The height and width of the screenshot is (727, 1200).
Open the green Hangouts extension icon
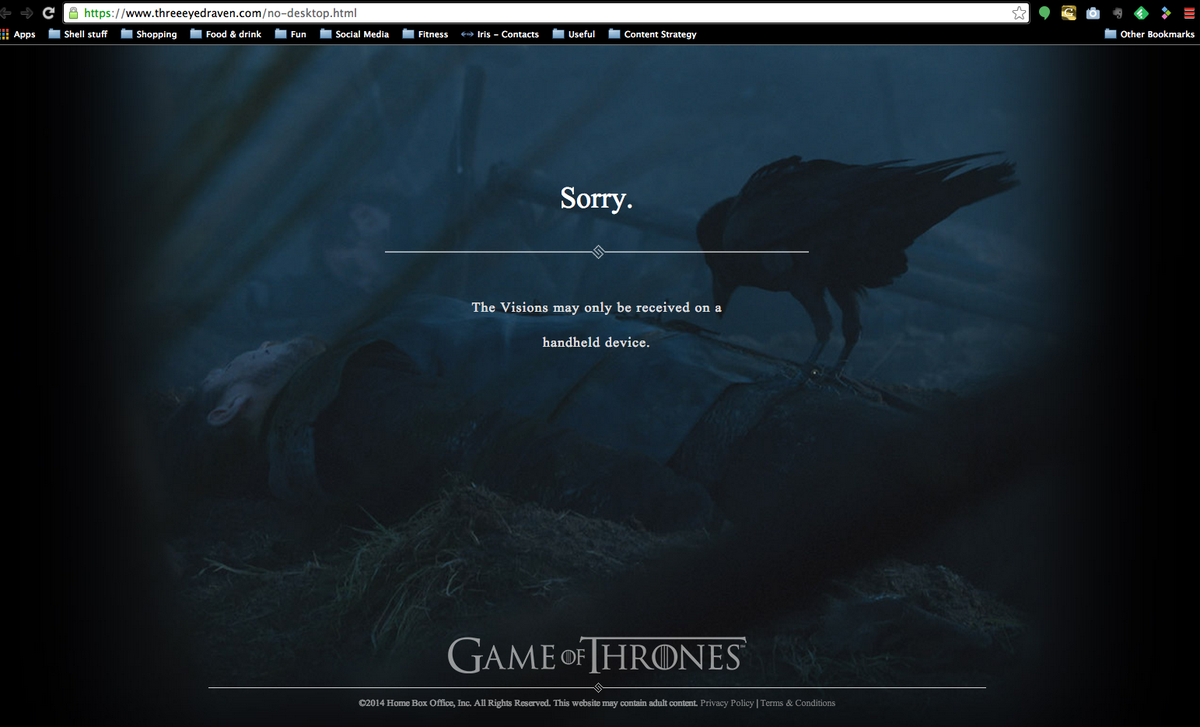(x=1044, y=13)
